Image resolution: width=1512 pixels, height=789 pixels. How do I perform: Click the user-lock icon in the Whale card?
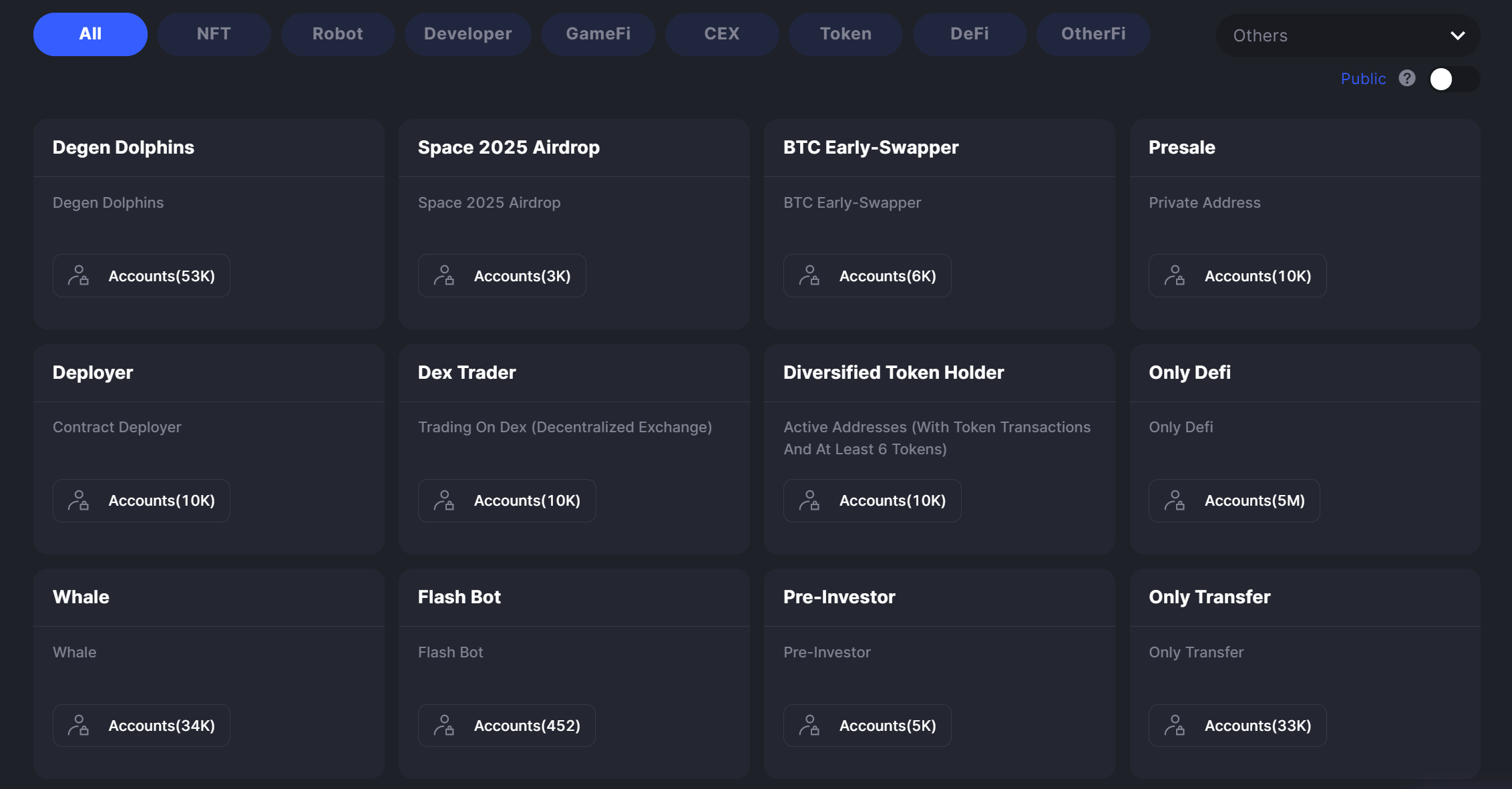pos(79,725)
